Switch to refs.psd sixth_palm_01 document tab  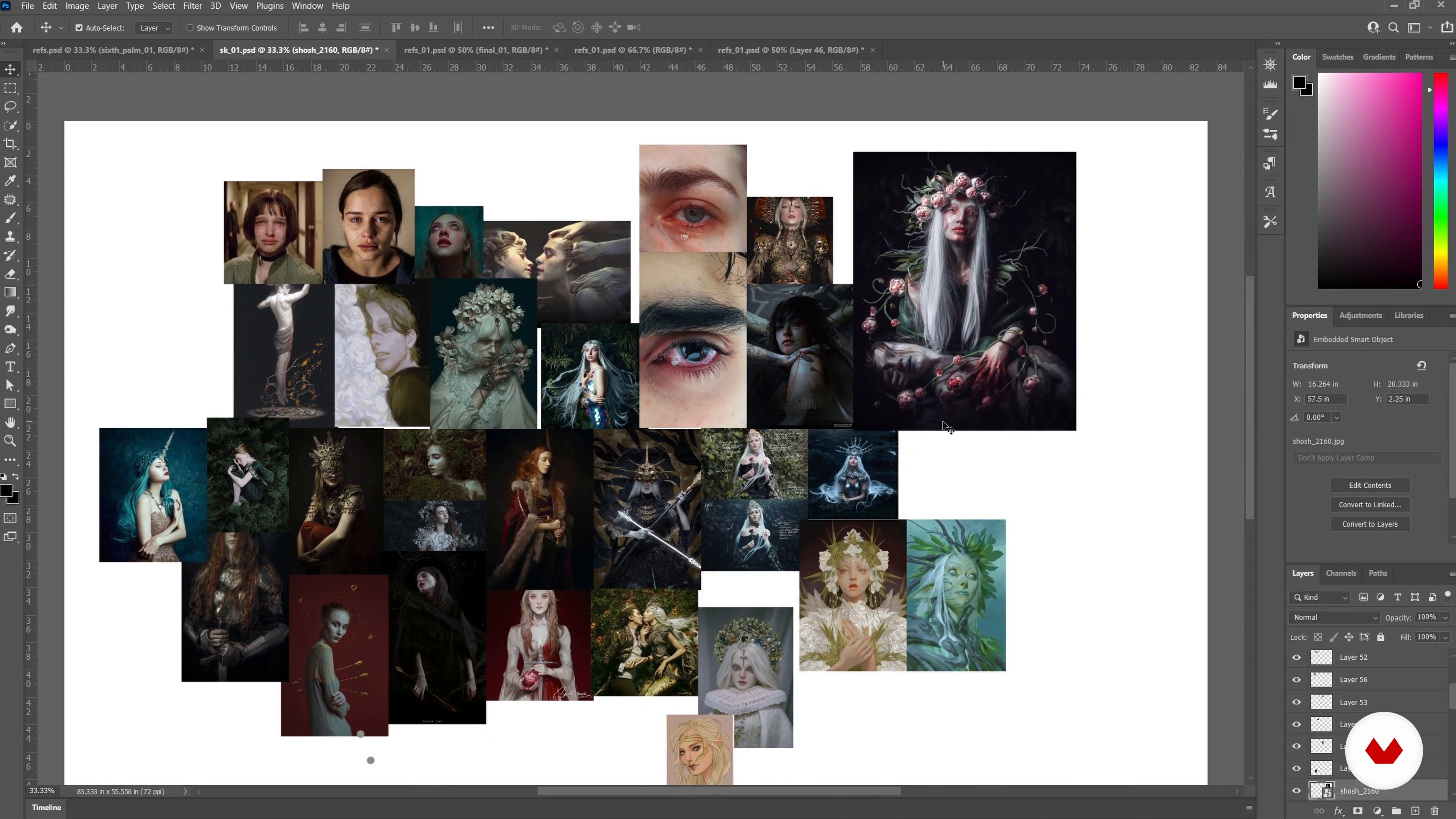pyautogui.click(x=113, y=50)
